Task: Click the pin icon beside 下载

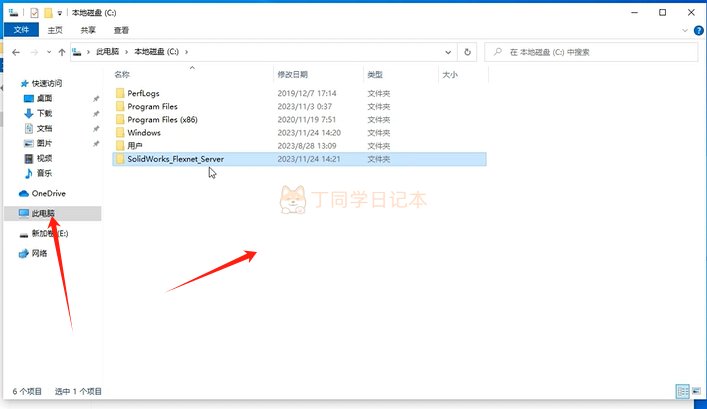Action: 96,114
